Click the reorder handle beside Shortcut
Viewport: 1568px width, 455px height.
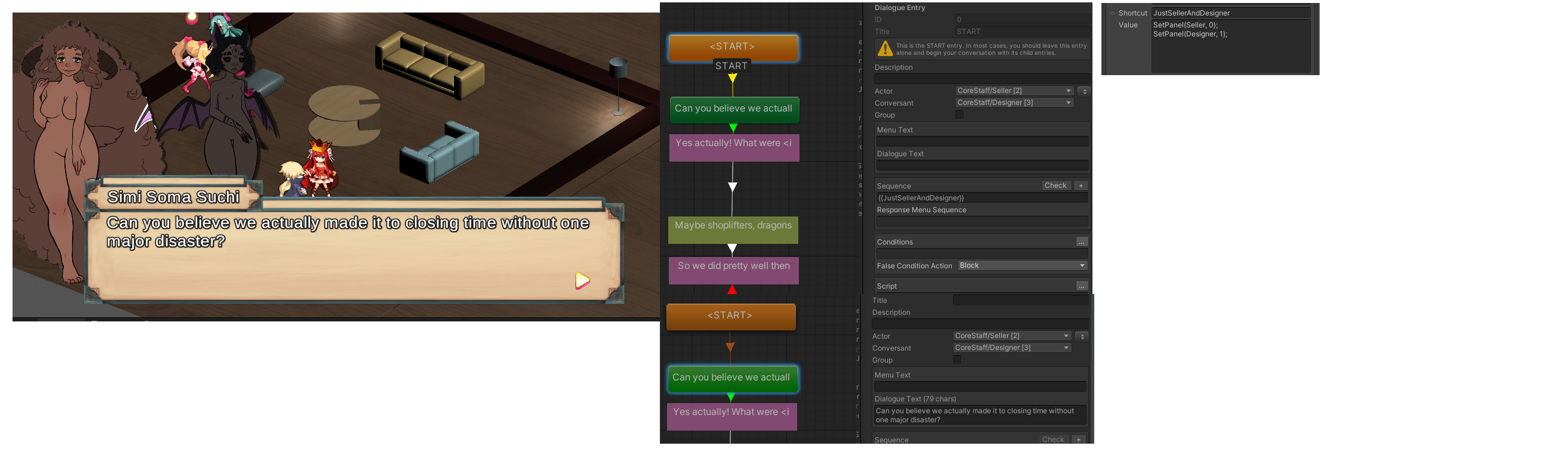1112,13
